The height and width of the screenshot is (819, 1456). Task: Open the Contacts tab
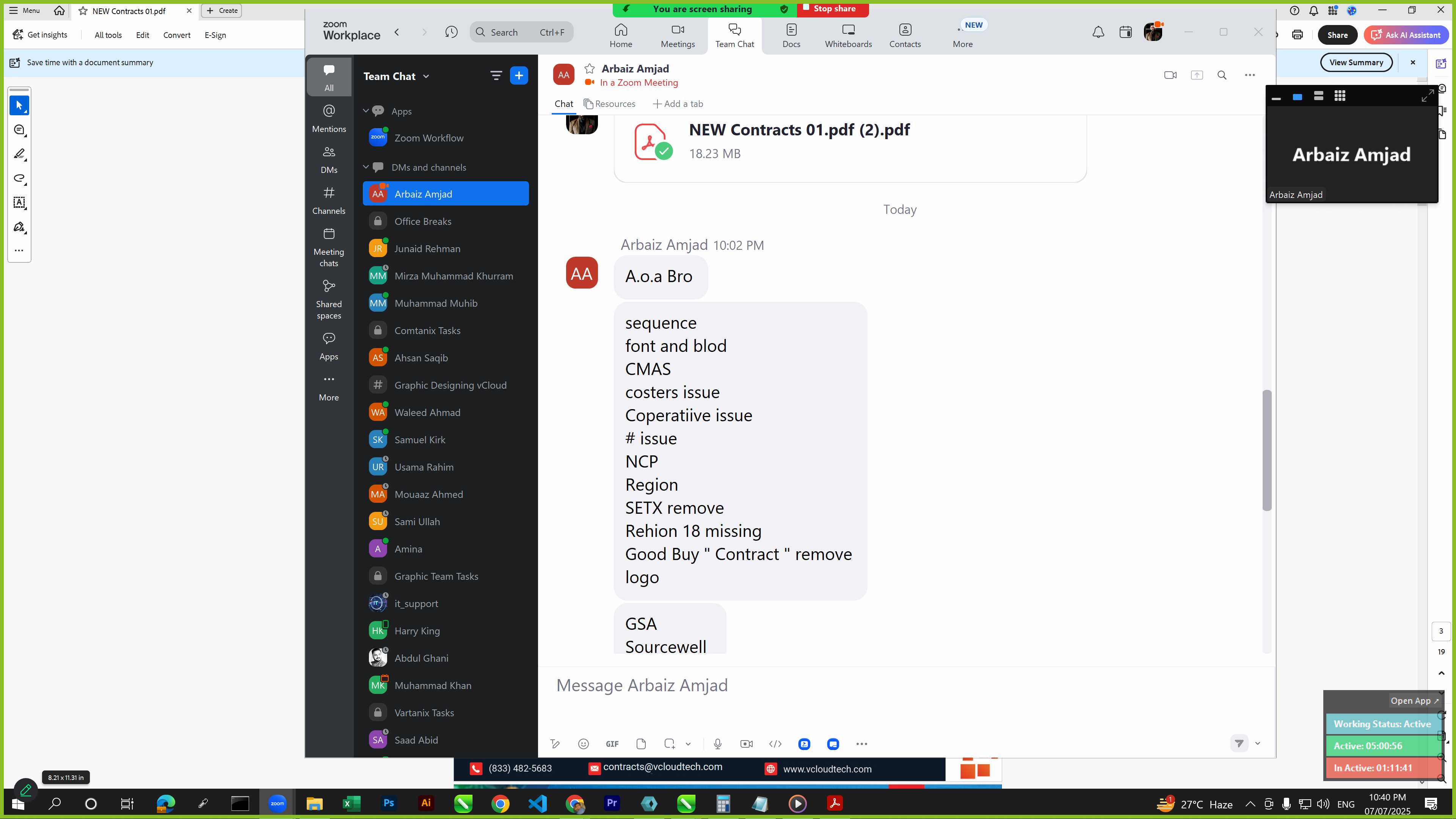[905, 36]
